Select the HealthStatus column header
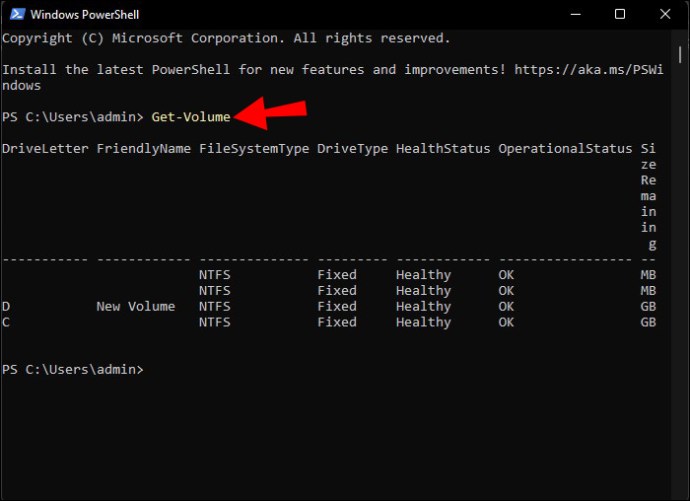 [x=442, y=148]
